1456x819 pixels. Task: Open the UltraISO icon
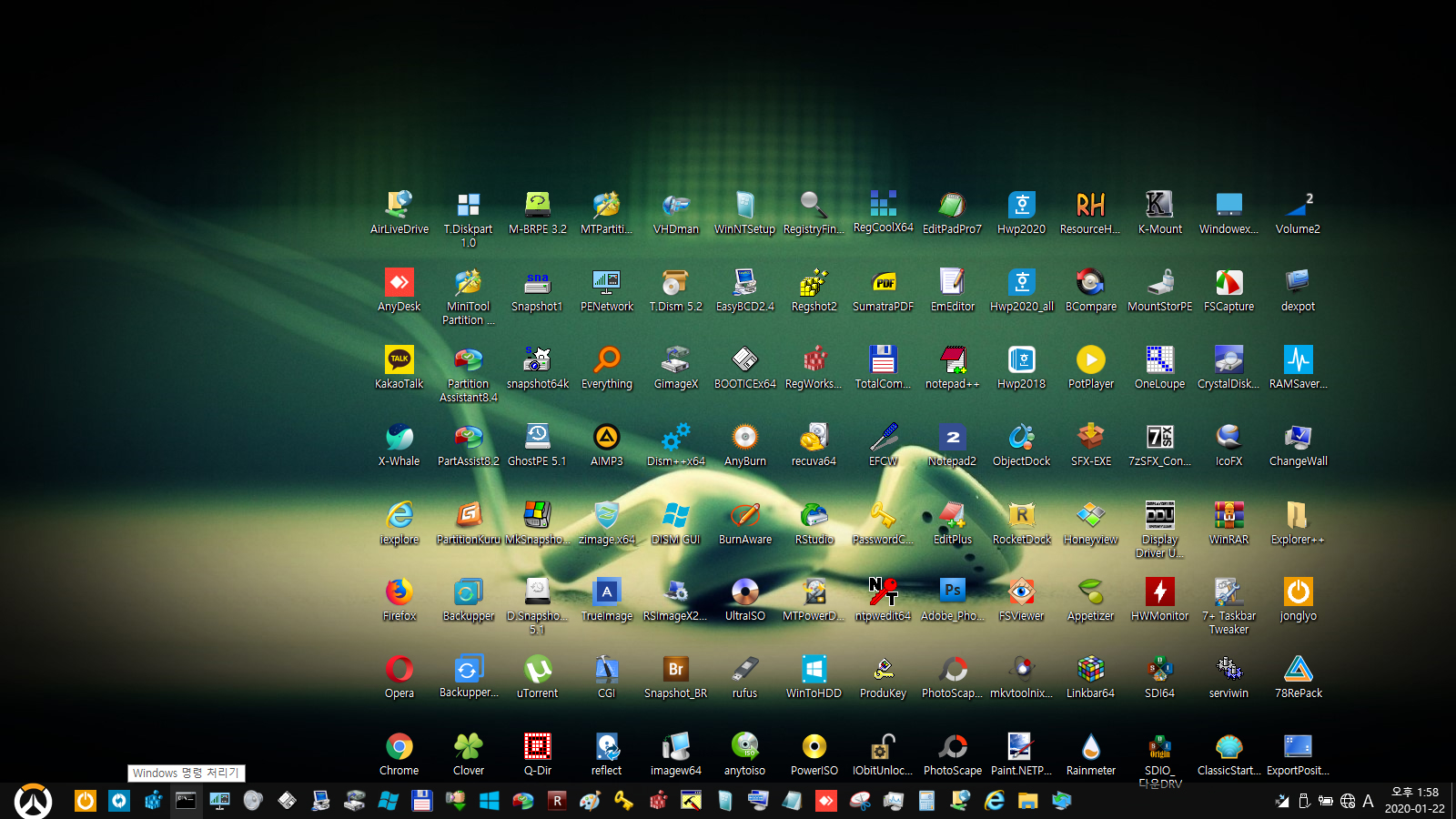(x=745, y=600)
